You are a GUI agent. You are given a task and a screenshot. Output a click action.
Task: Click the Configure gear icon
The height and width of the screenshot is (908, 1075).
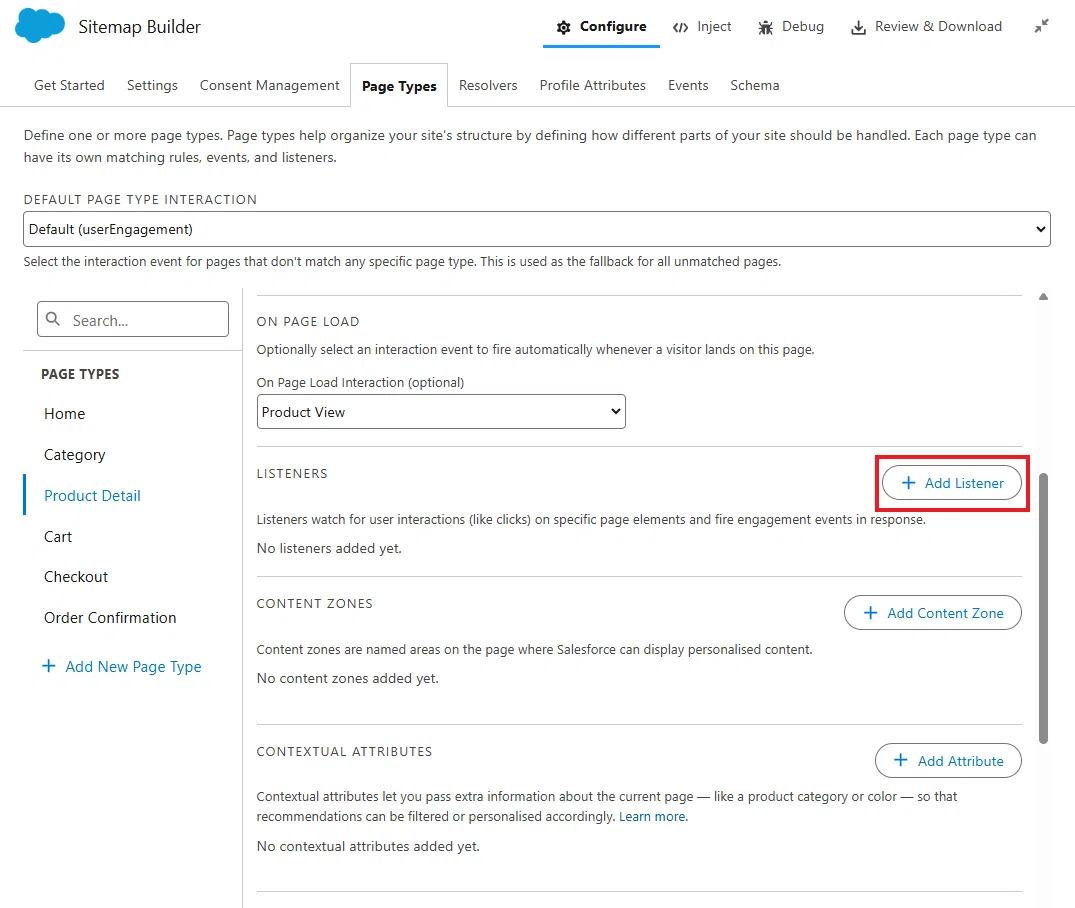(564, 27)
